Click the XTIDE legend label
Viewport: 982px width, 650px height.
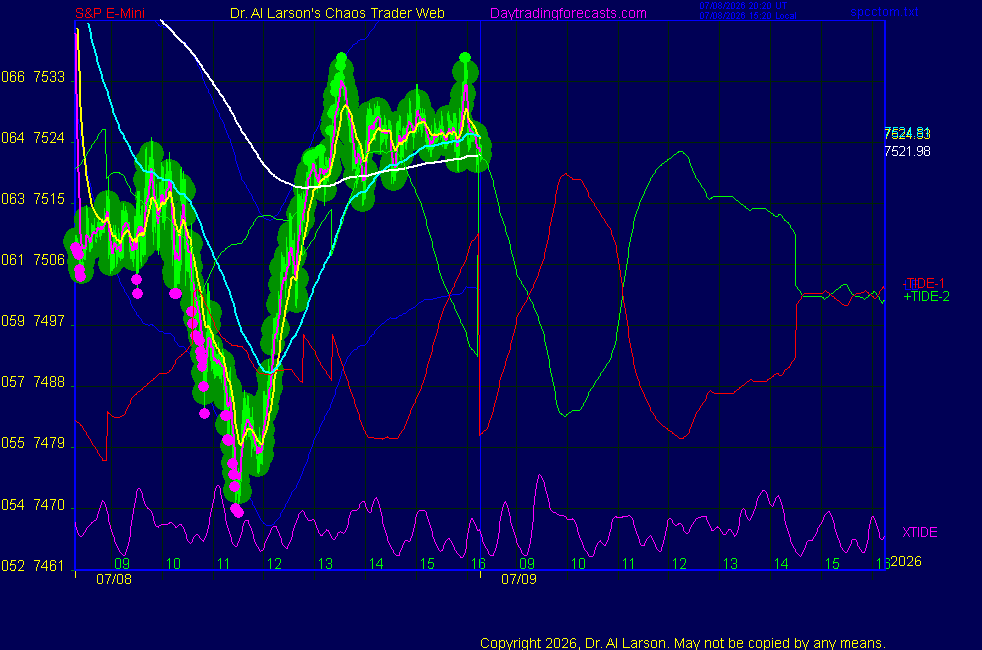pyautogui.click(x=919, y=532)
